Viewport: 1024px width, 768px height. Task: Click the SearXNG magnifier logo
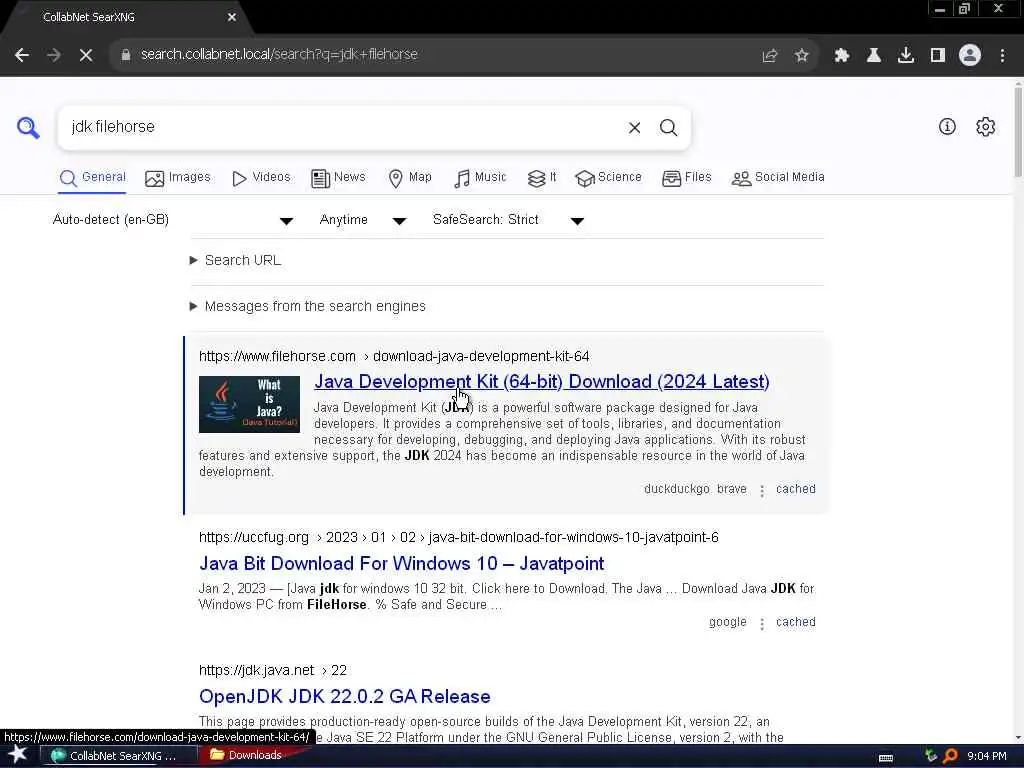28,127
